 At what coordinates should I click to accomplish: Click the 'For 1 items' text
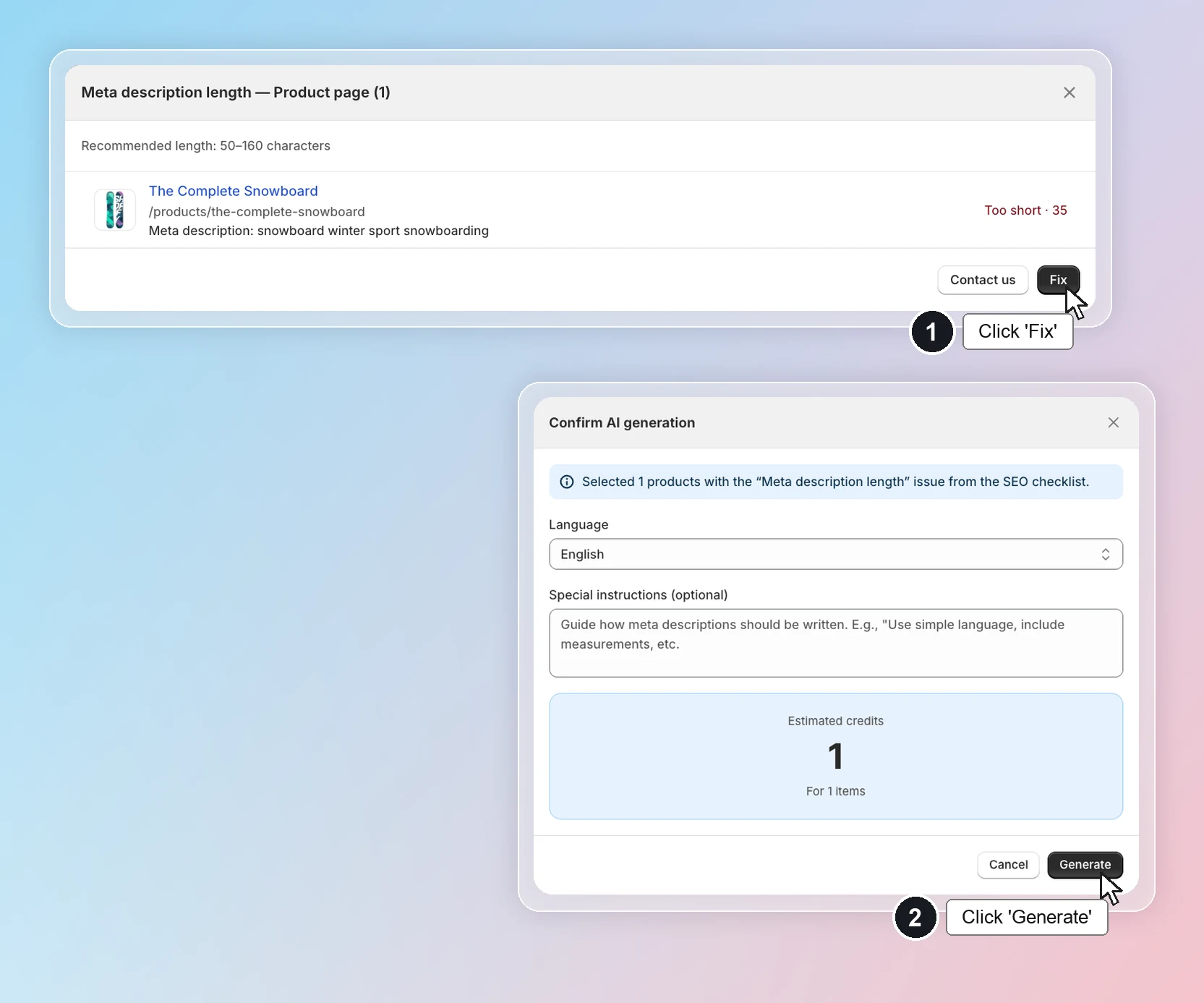tap(836, 791)
